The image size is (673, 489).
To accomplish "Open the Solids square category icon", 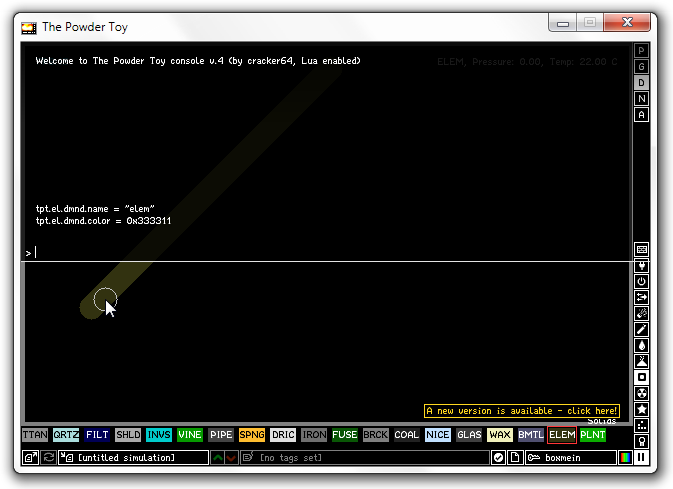I will point(642,377).
